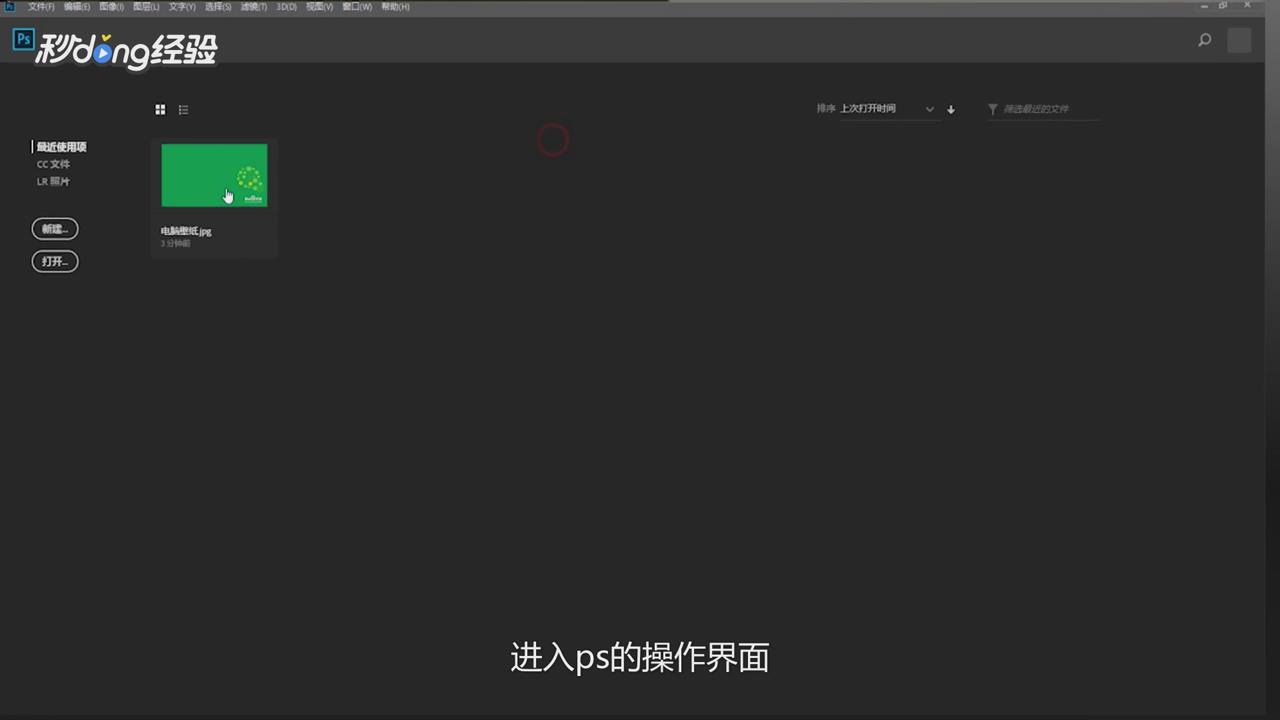Open the 窗口(W) menu
Image resolution: width=1280 pixels, height=720 pixels.
coord(357,7)
